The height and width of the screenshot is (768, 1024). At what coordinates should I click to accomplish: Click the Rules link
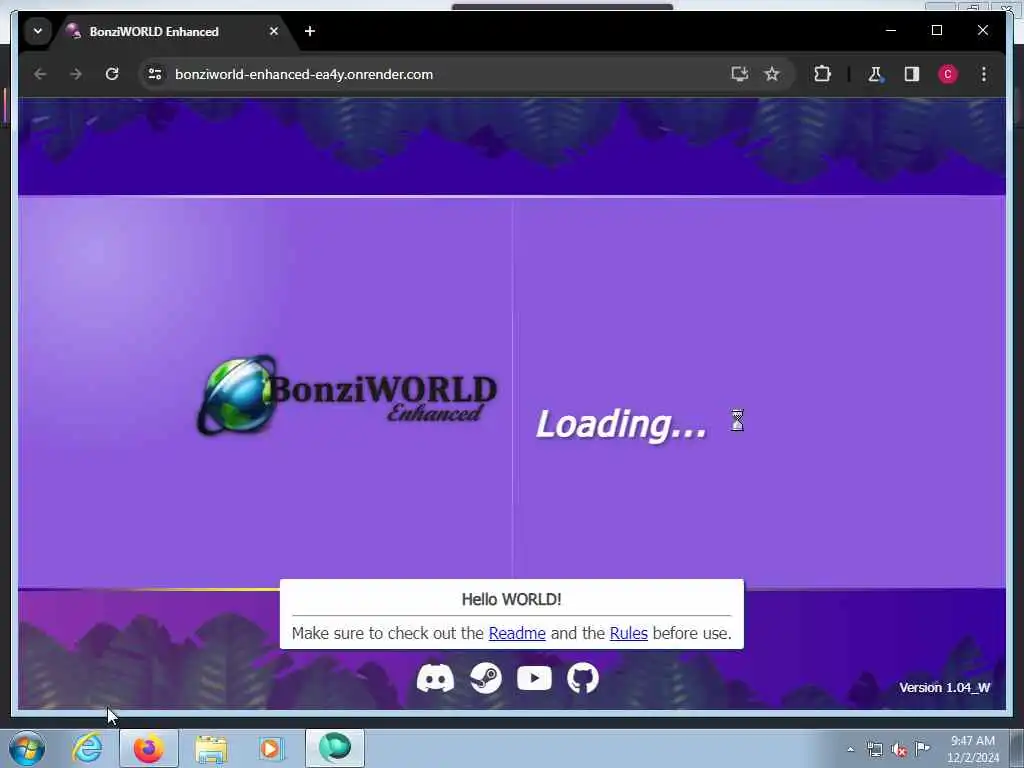point(628,633)
